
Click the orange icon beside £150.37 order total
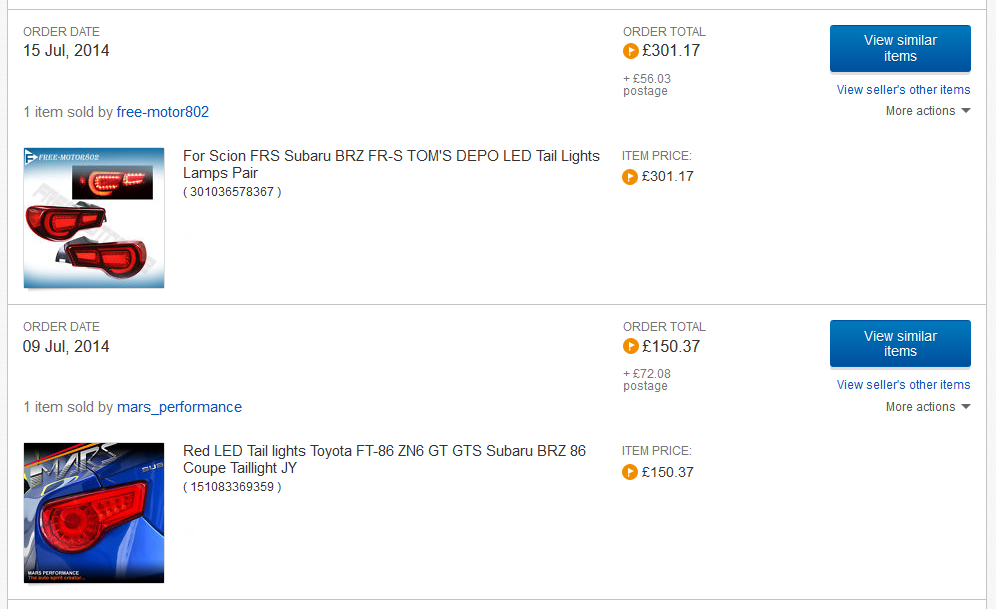630,346
